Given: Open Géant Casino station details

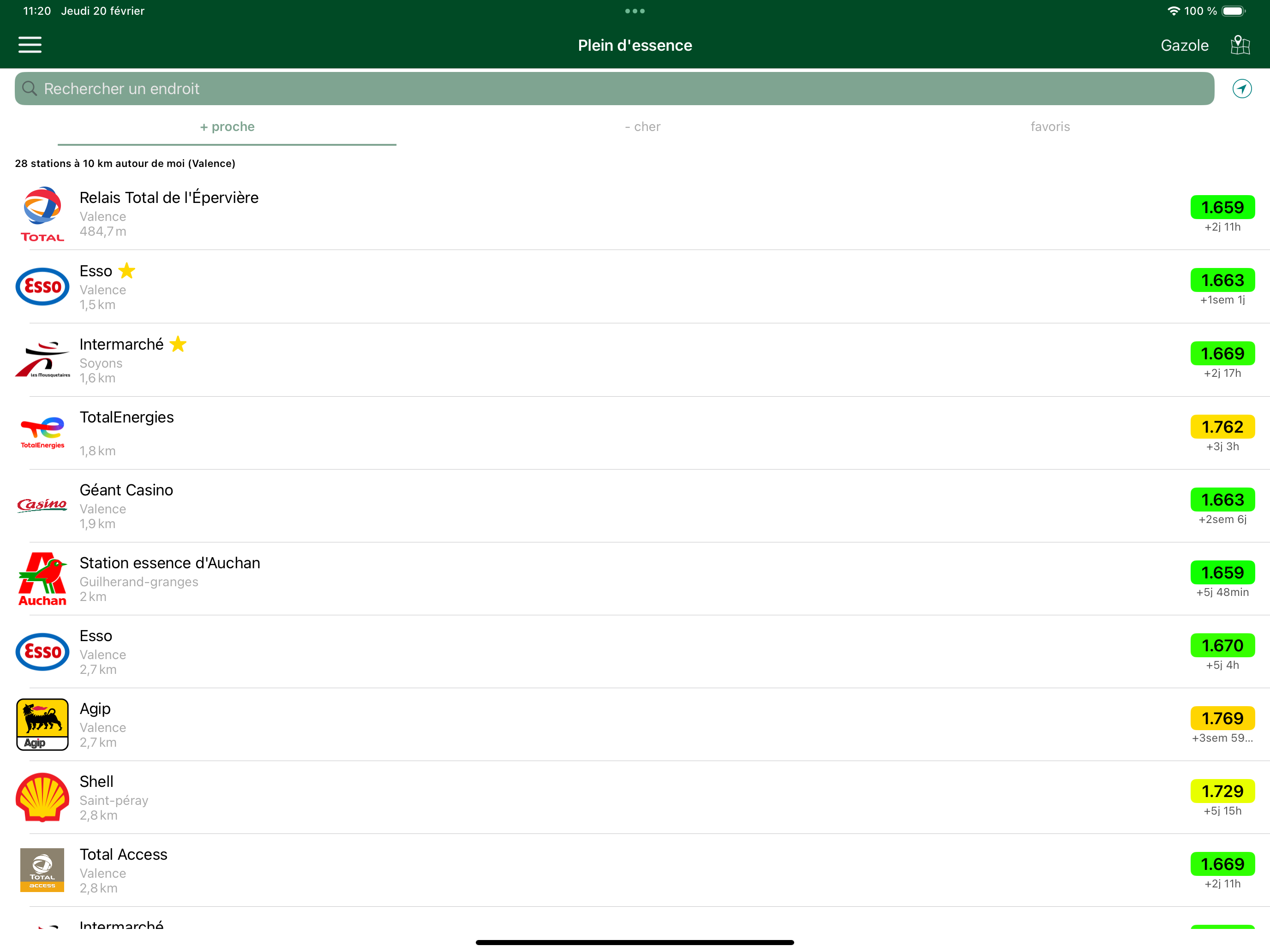Looking at the screenshot, I should [x=635, y=506].
